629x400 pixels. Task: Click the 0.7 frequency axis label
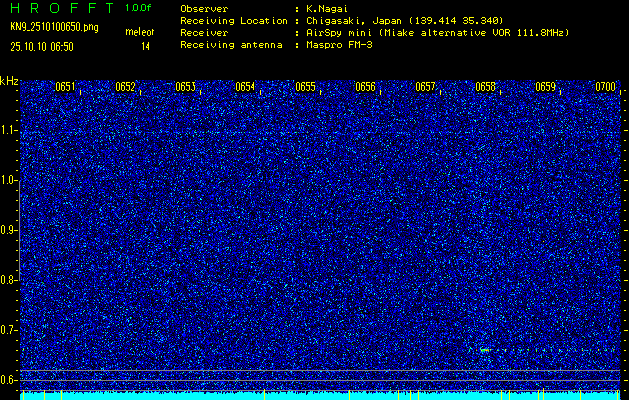[9, 330]
